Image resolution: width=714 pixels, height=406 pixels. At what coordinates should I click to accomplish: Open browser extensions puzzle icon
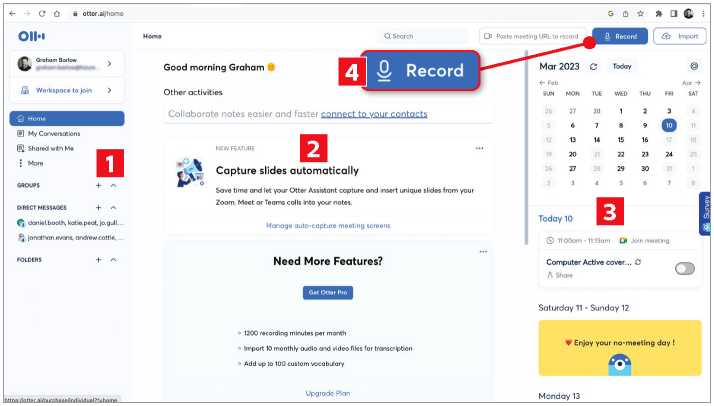[x=658, y=14]
